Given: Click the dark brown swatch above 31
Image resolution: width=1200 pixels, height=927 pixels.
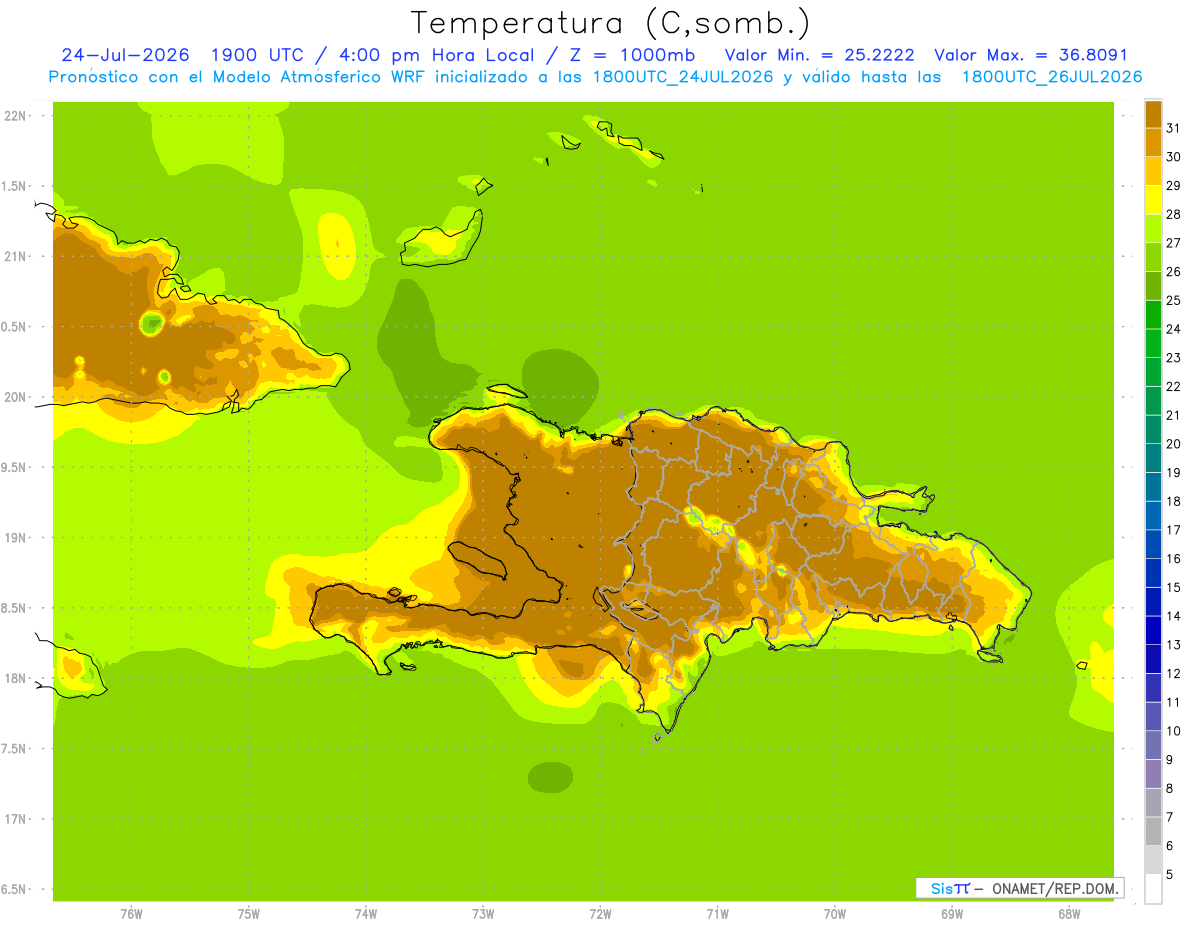Looking at the screenshot, I should pos(1153,113).
